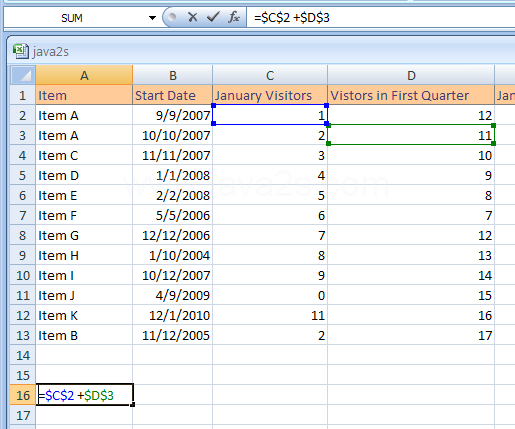Click the date cell 1/10/2004
The width and height of the screenshot is (515, 429).
pos(172,255)
